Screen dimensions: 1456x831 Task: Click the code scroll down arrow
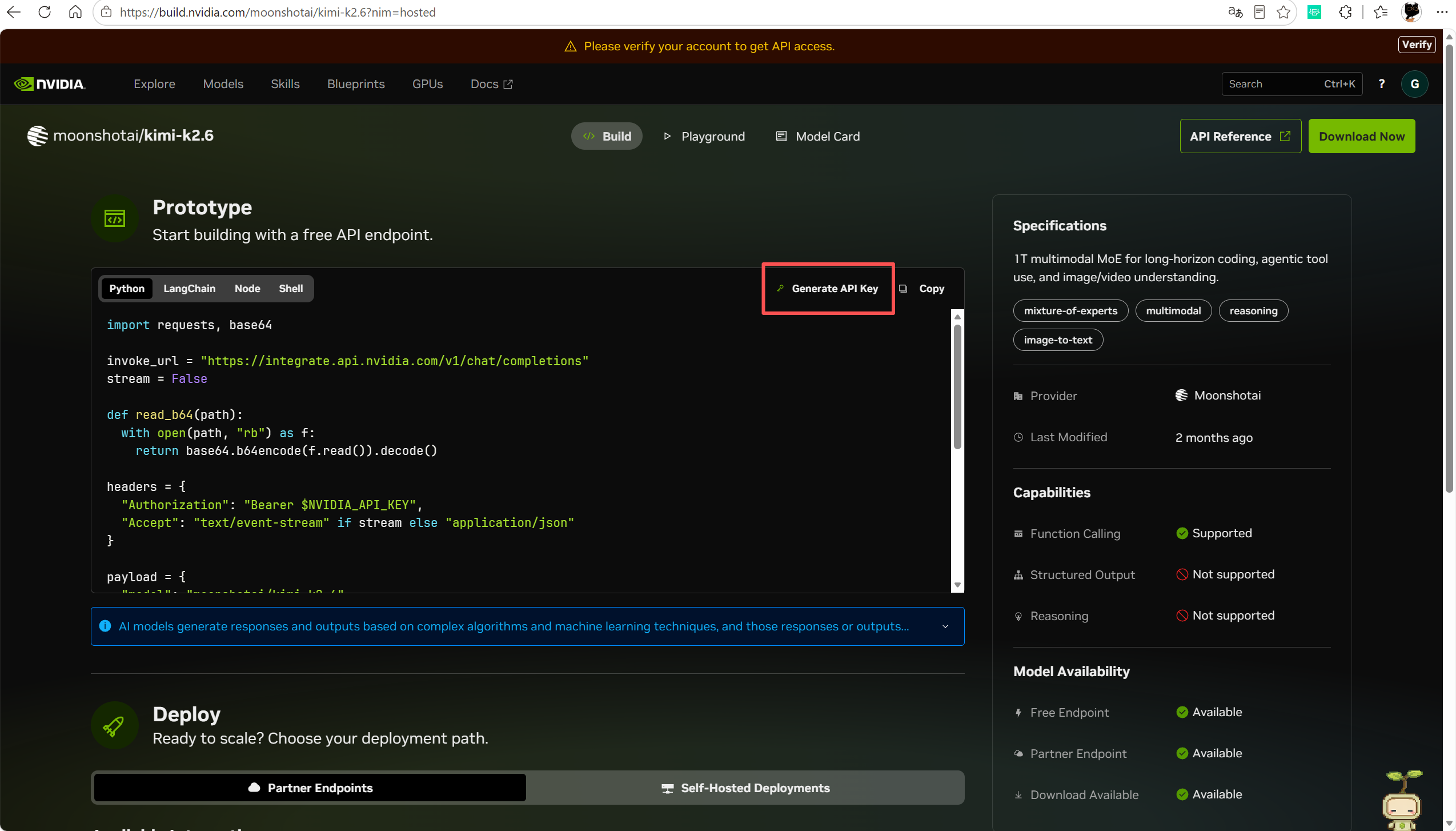(958, 585)
